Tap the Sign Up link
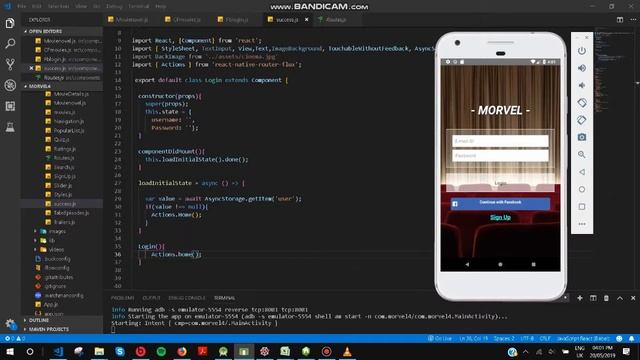The width and height of the screenshot is (640, 360). (500, 218)
